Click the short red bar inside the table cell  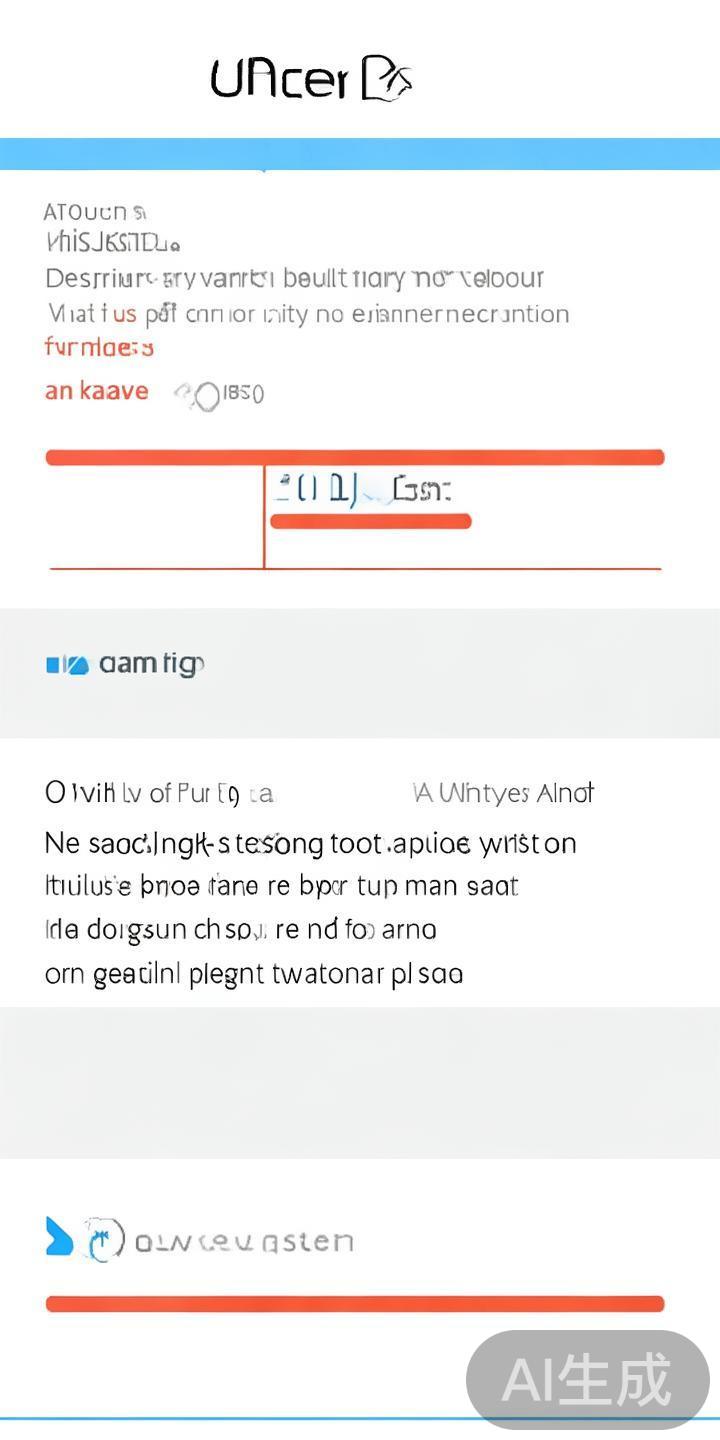click(370, 521)
